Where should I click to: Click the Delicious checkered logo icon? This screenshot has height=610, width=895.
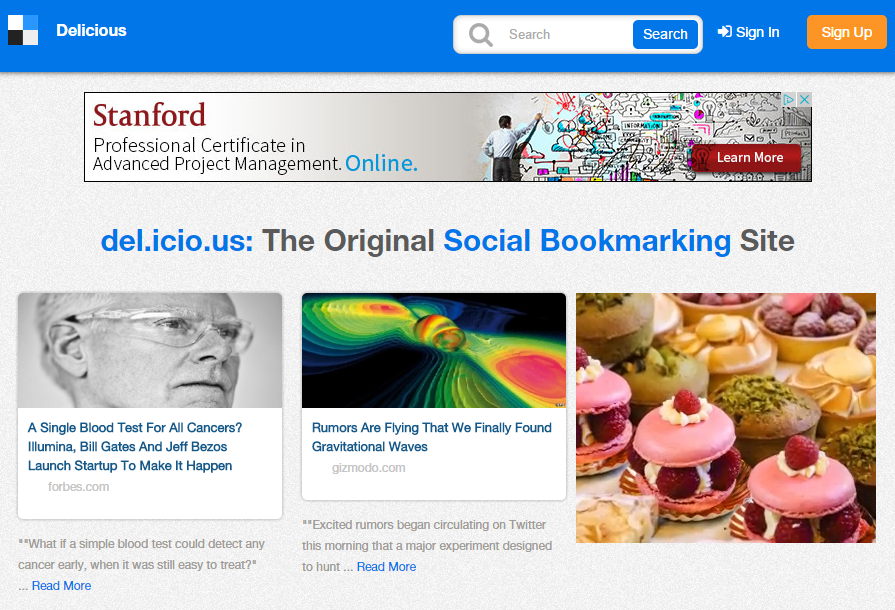coord(23,30)
